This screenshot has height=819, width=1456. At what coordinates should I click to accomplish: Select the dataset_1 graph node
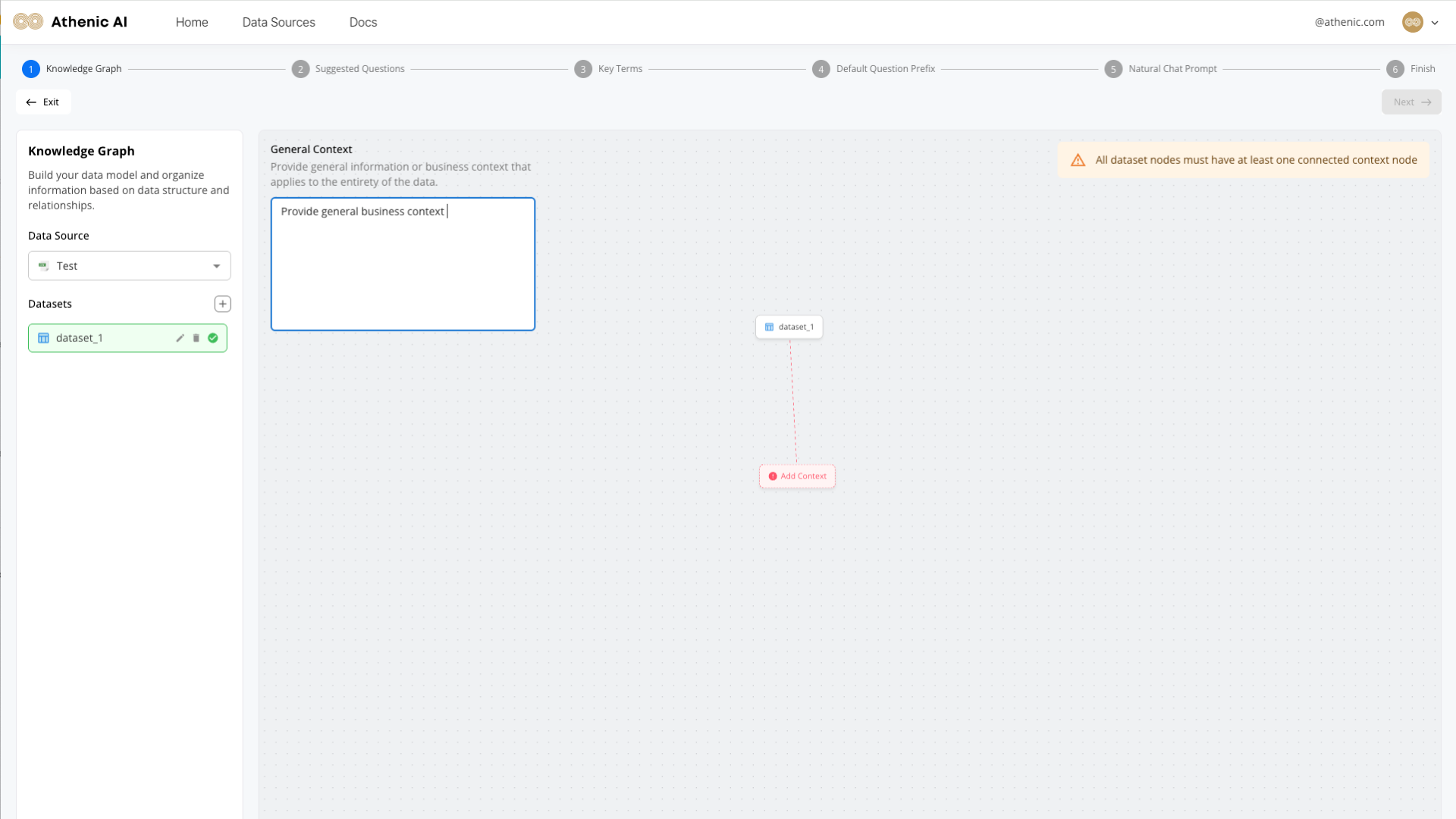[789, 327]
